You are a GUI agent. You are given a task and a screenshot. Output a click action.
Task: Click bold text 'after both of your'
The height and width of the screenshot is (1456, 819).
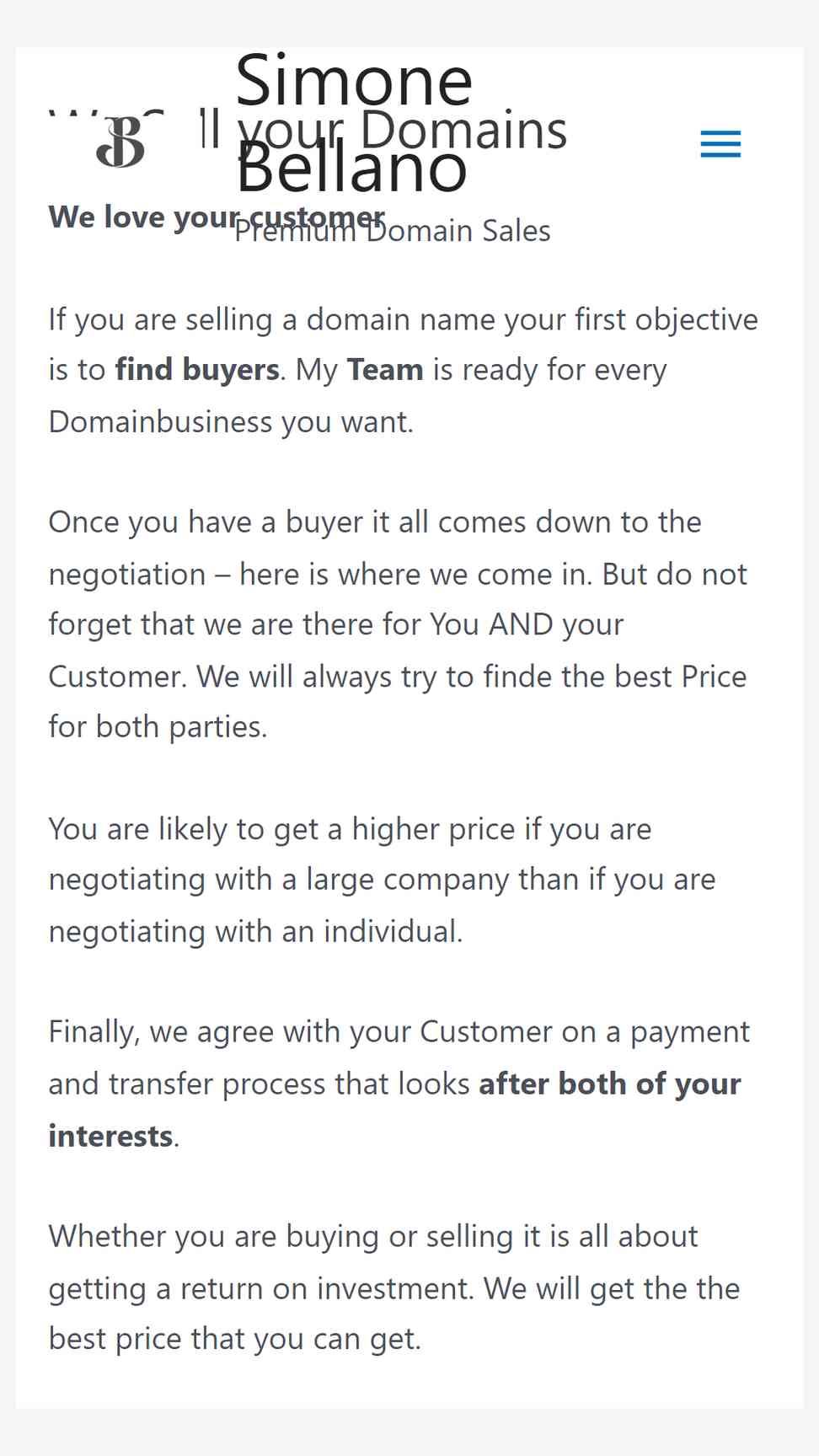610,1084
